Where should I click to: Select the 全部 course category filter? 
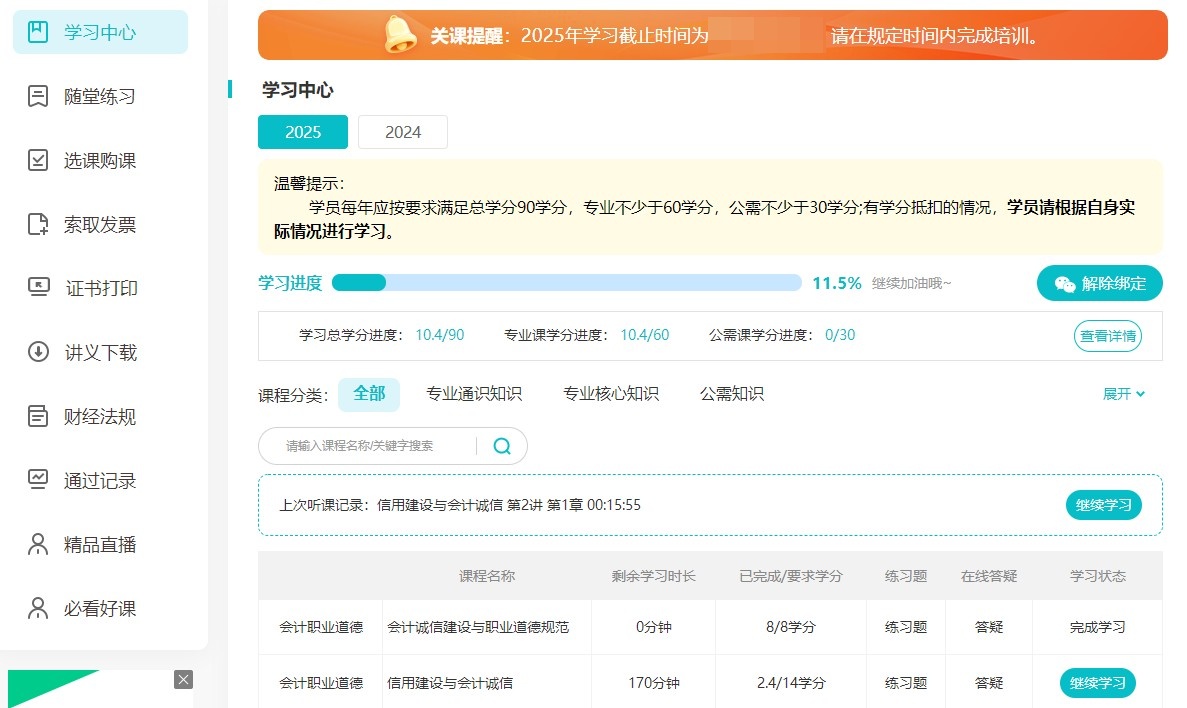pyautogui.click(x=369, y=394)
